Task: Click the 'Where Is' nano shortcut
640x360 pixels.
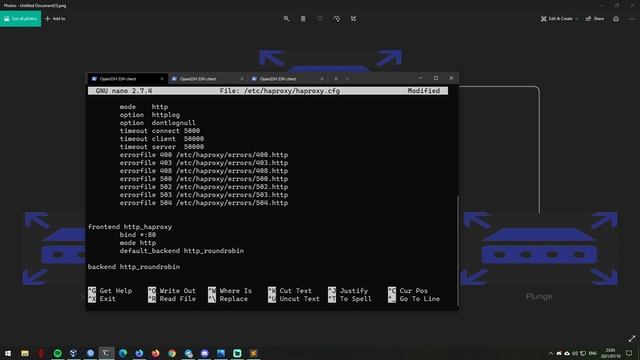Action: (x=230, y=291)
